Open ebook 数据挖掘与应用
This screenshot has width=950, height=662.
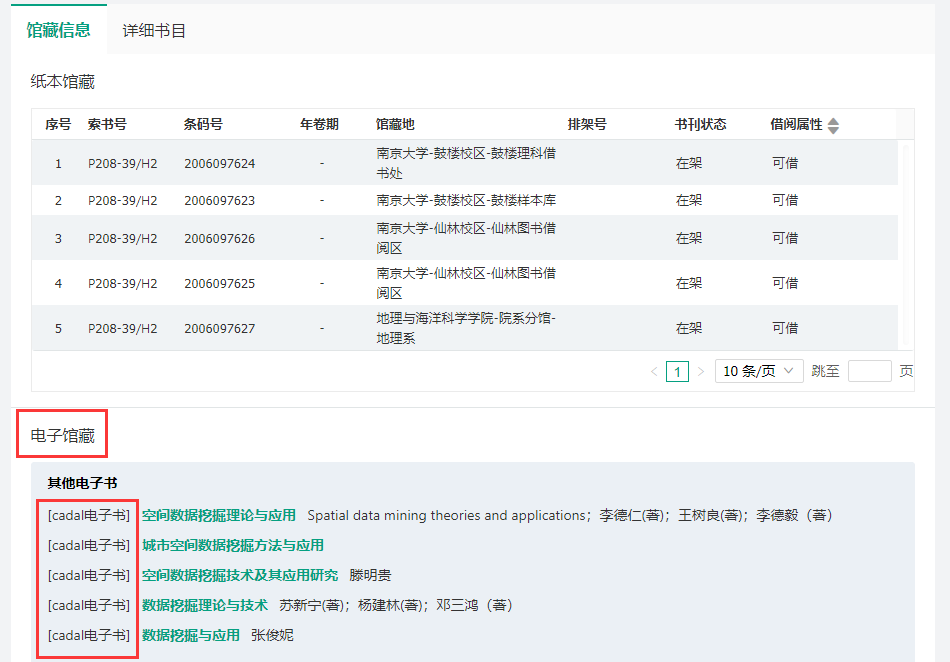coord(191,635)
